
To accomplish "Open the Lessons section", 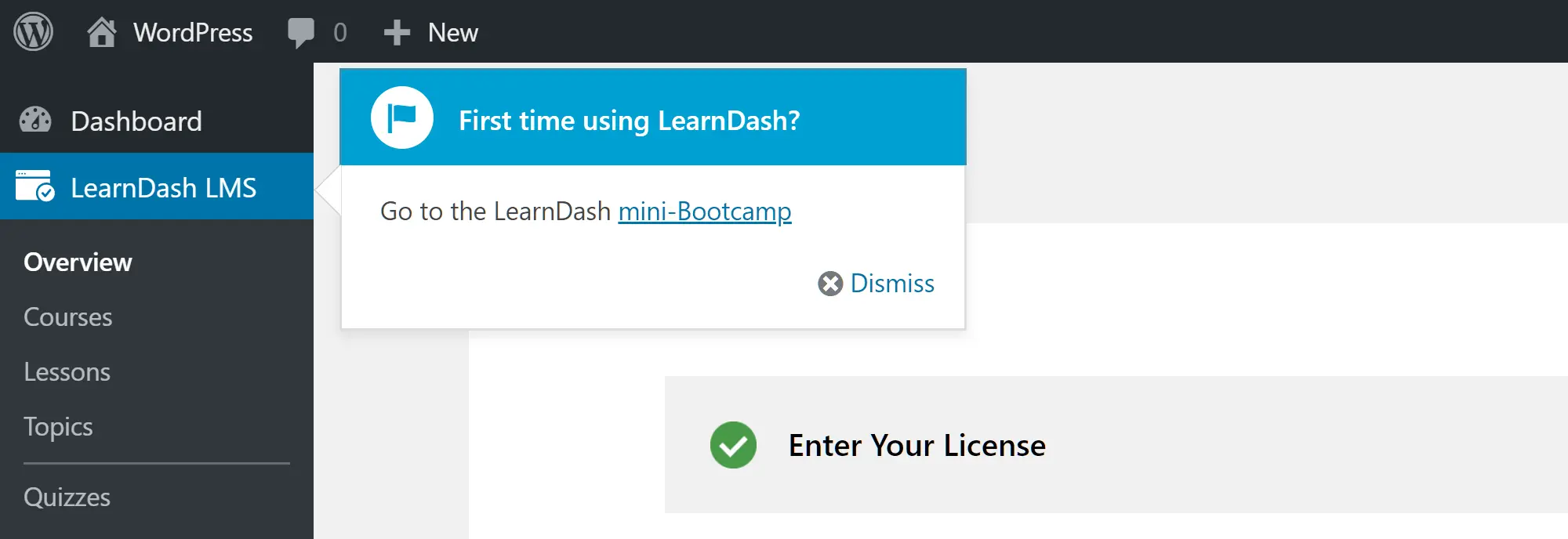I will coord(67,371).
